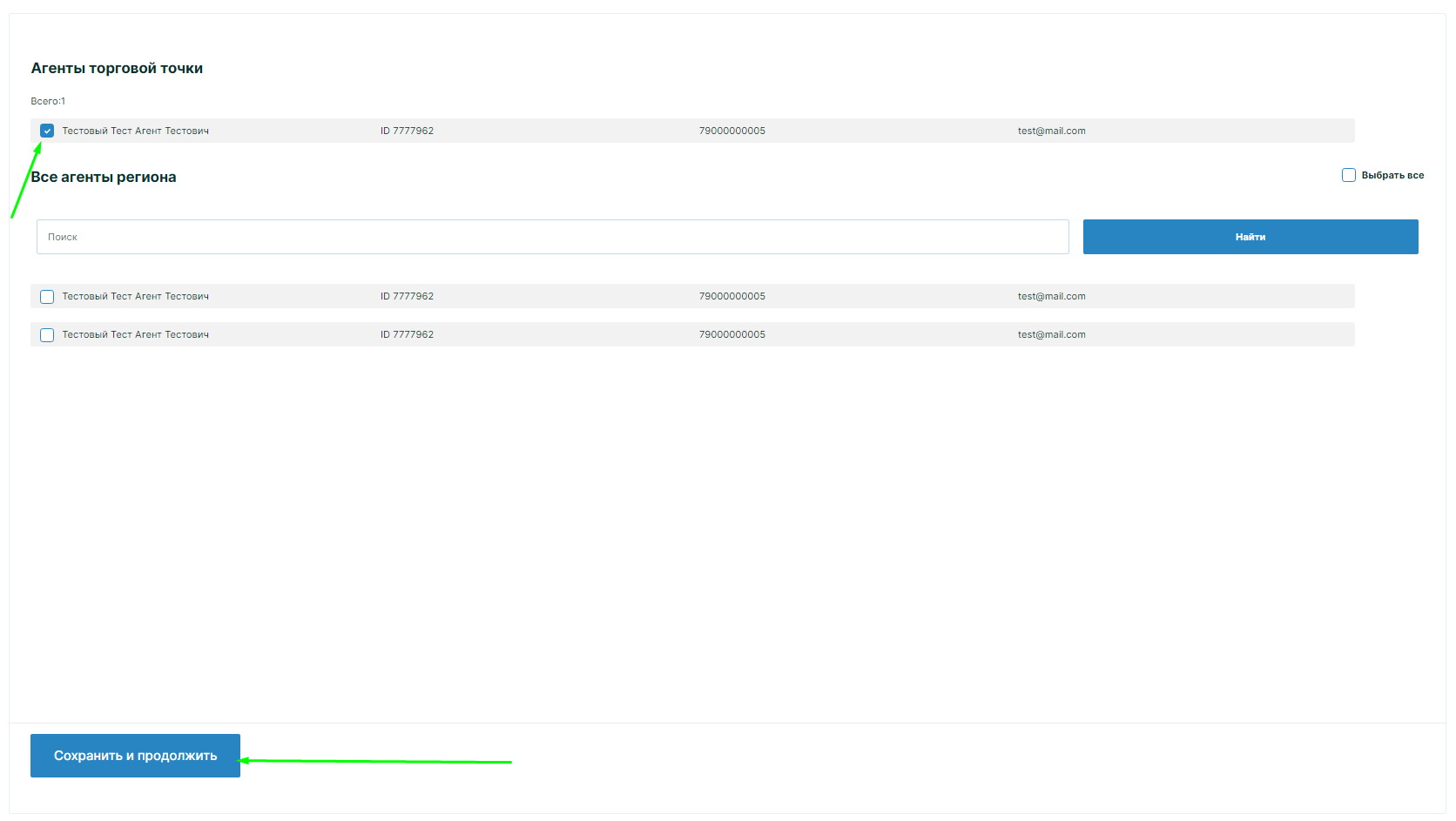The width and height of the screenshot is (1456, 821).
Task: Click ID 7777962 in Агенты торговой точки row
Action: [407, 131]
